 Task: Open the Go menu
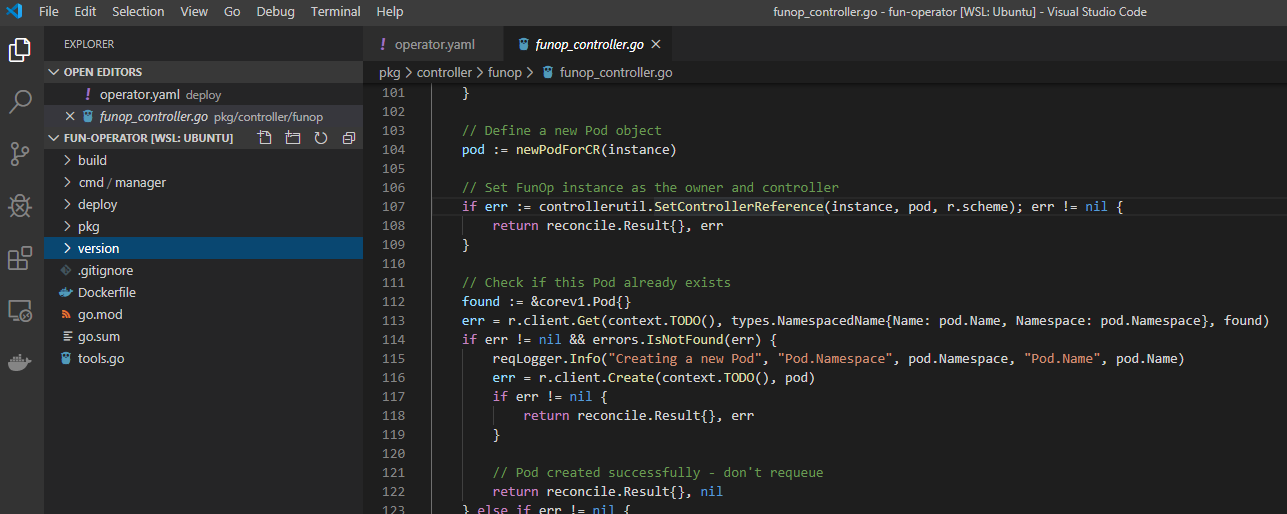[x=232, y=12]
